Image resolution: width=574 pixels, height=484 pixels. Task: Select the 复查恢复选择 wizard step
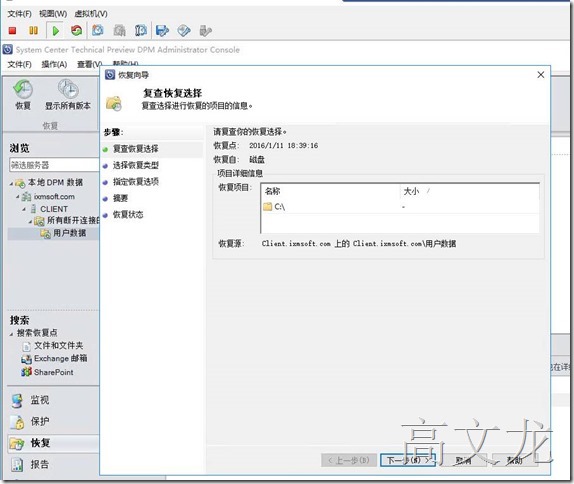(x=135, y=149)
